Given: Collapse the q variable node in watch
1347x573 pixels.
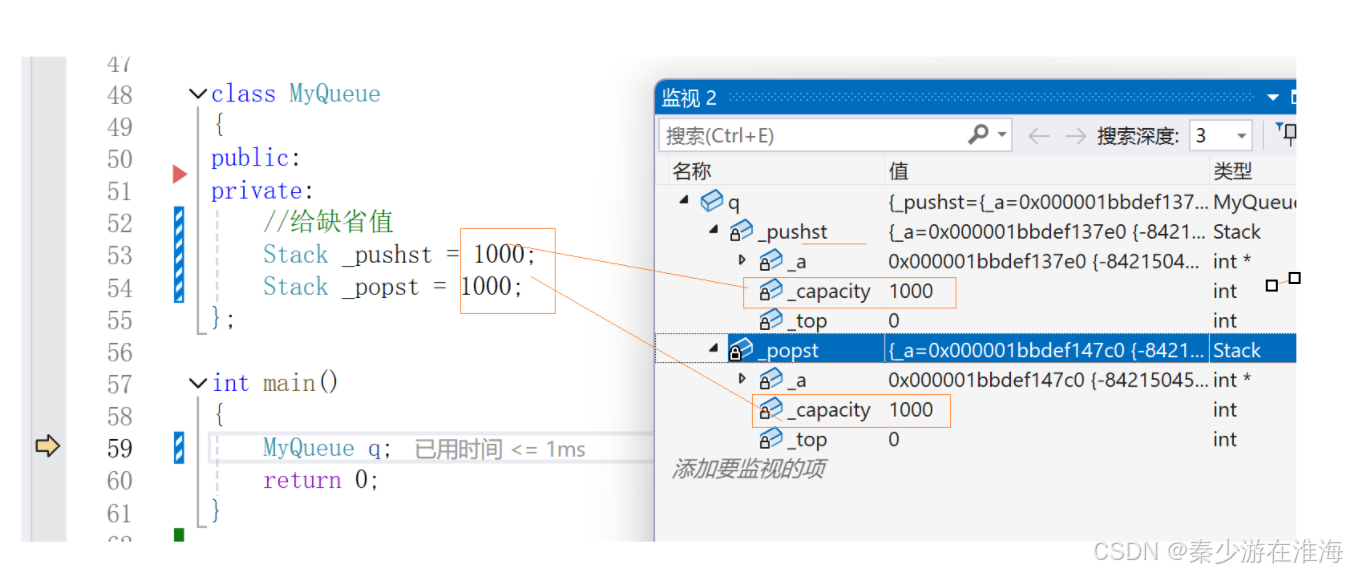Looking at the screenshot, I should (685, 200).
